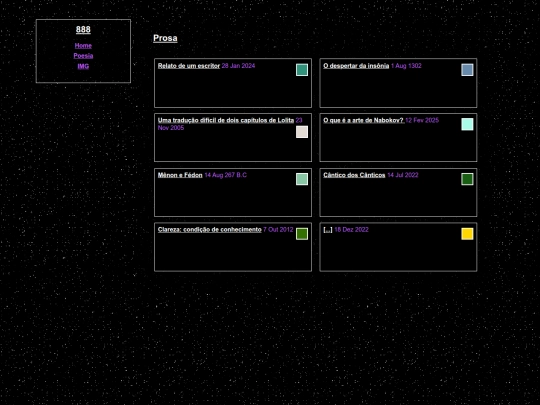Click pale cyan swatch on Nabokov card

point(467,124)
